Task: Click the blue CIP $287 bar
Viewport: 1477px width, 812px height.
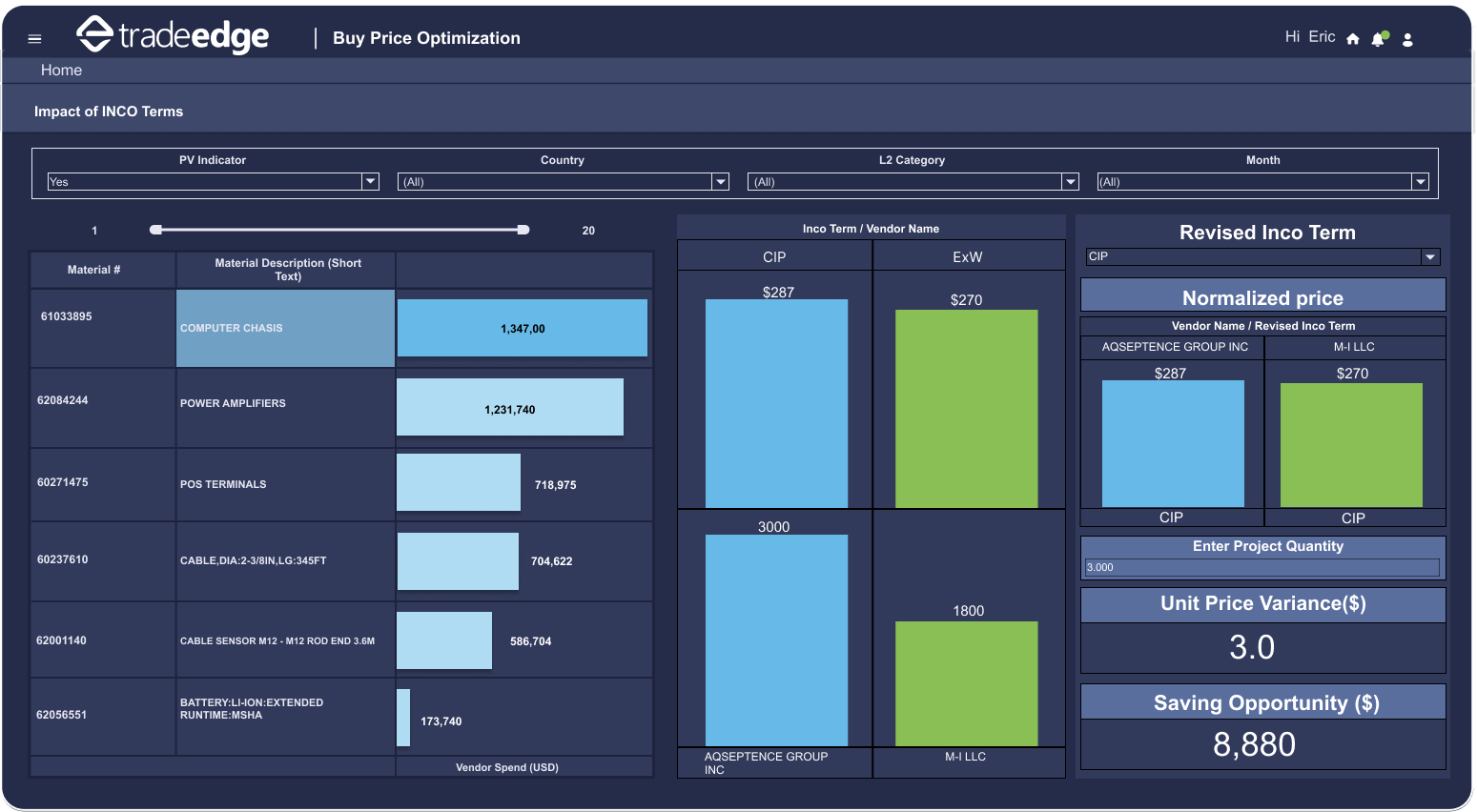Action: [776, 403]
